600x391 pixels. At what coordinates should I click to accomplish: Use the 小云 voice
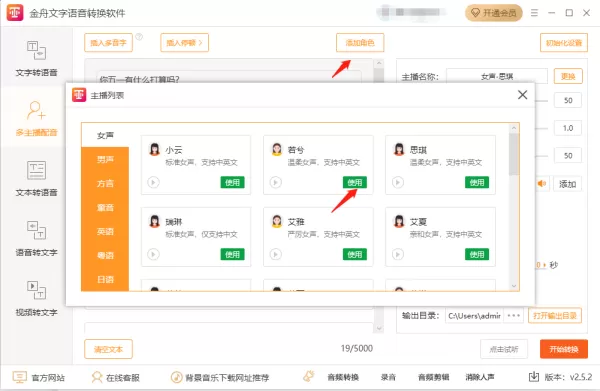(232, 182)
